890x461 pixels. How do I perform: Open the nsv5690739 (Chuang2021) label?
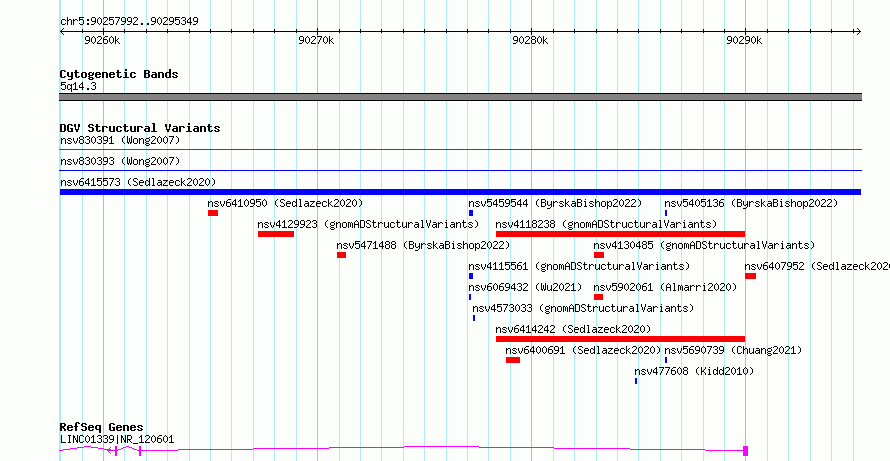click(x=733, y=350)
